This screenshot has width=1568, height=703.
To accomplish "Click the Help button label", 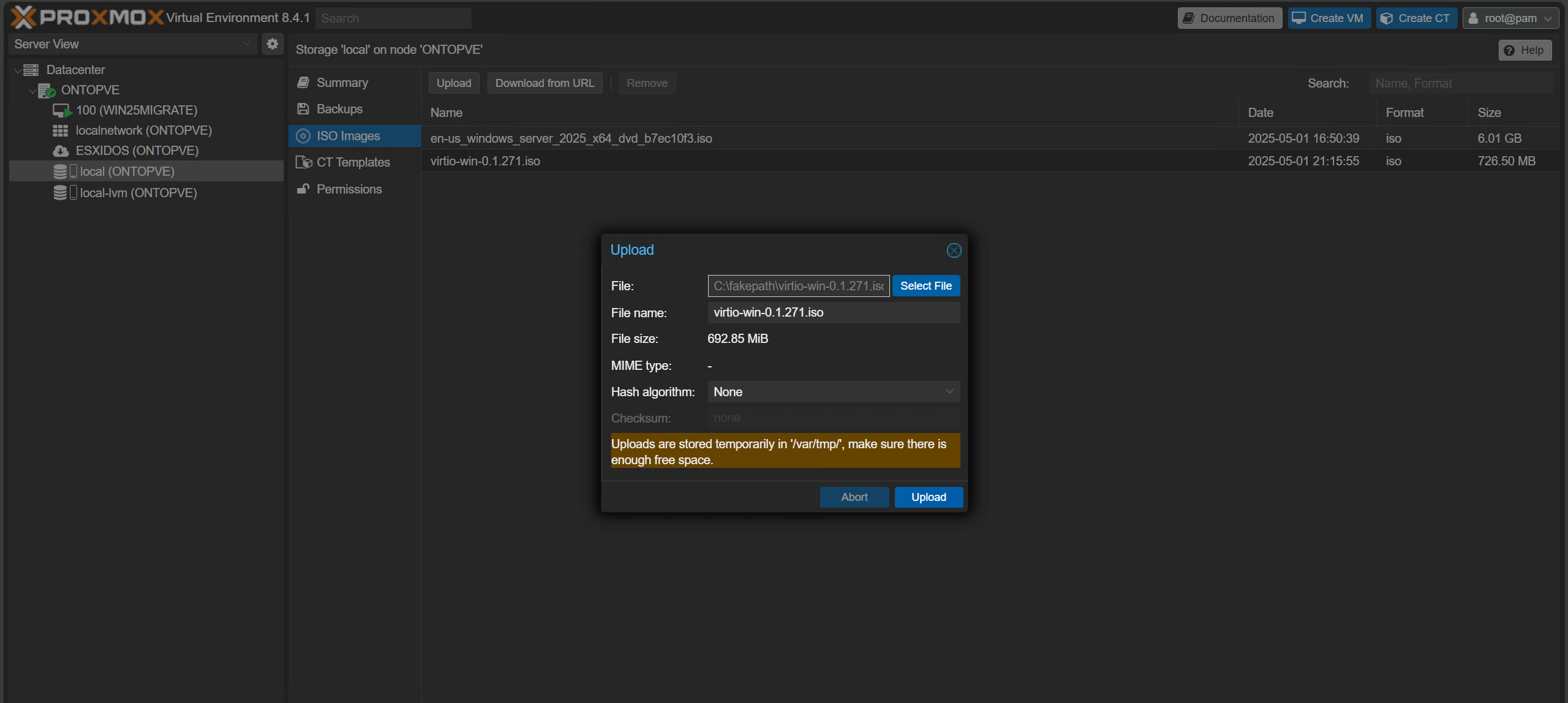I will coord(1532,50).
